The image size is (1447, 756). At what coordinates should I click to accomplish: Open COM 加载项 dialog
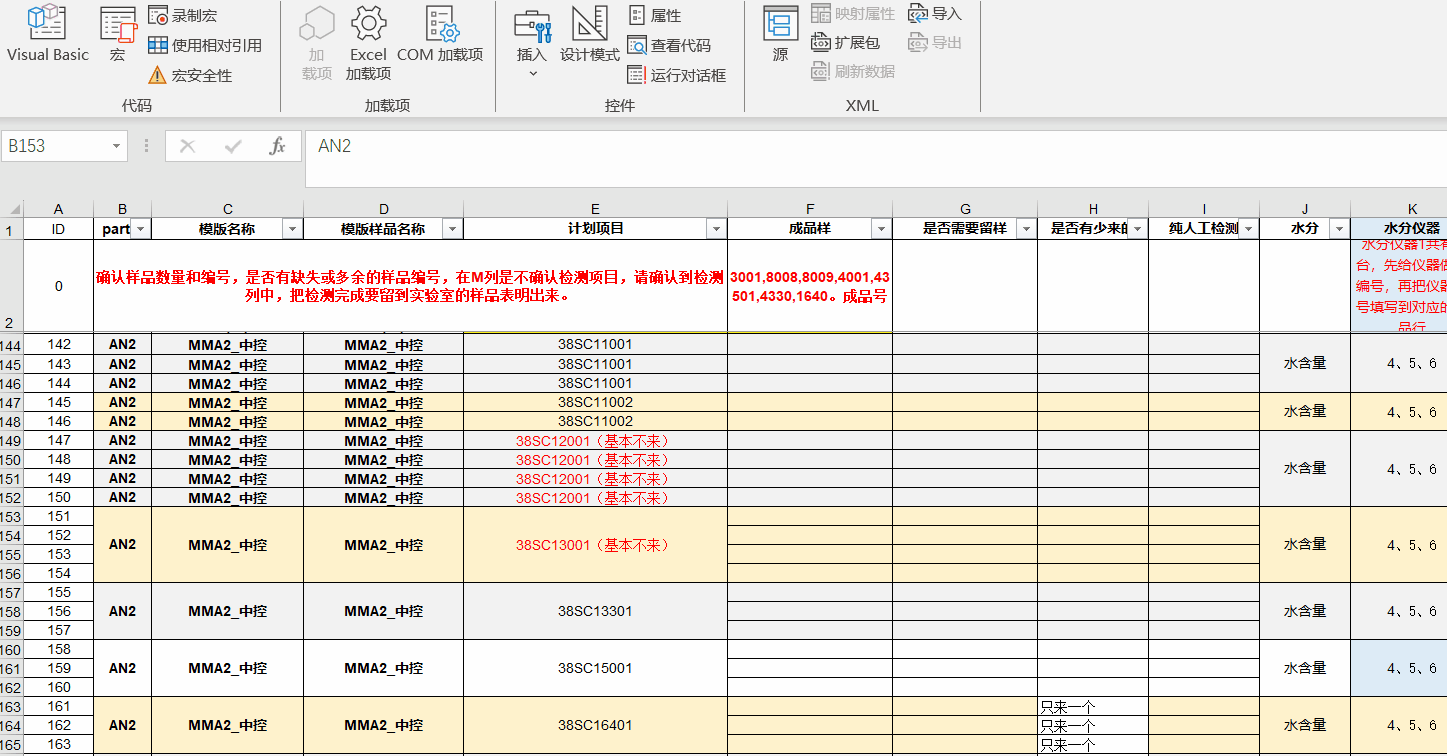(x=440, y=35)
